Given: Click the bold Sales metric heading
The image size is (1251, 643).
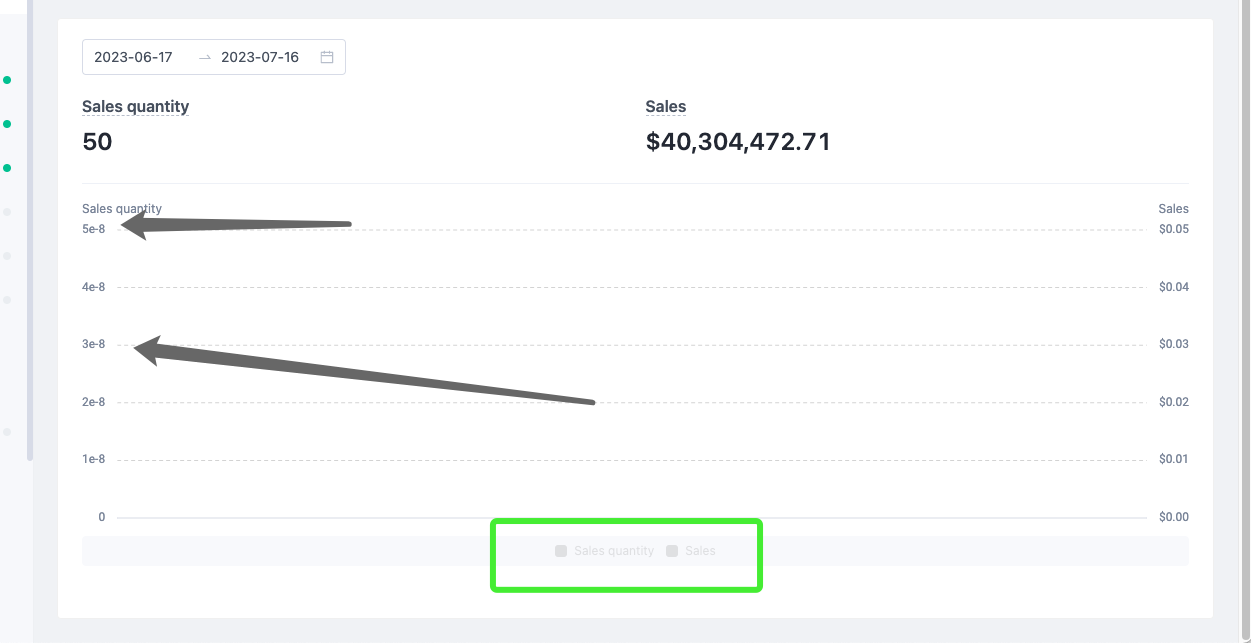Looking at the screenshot, I should [666, 106].
